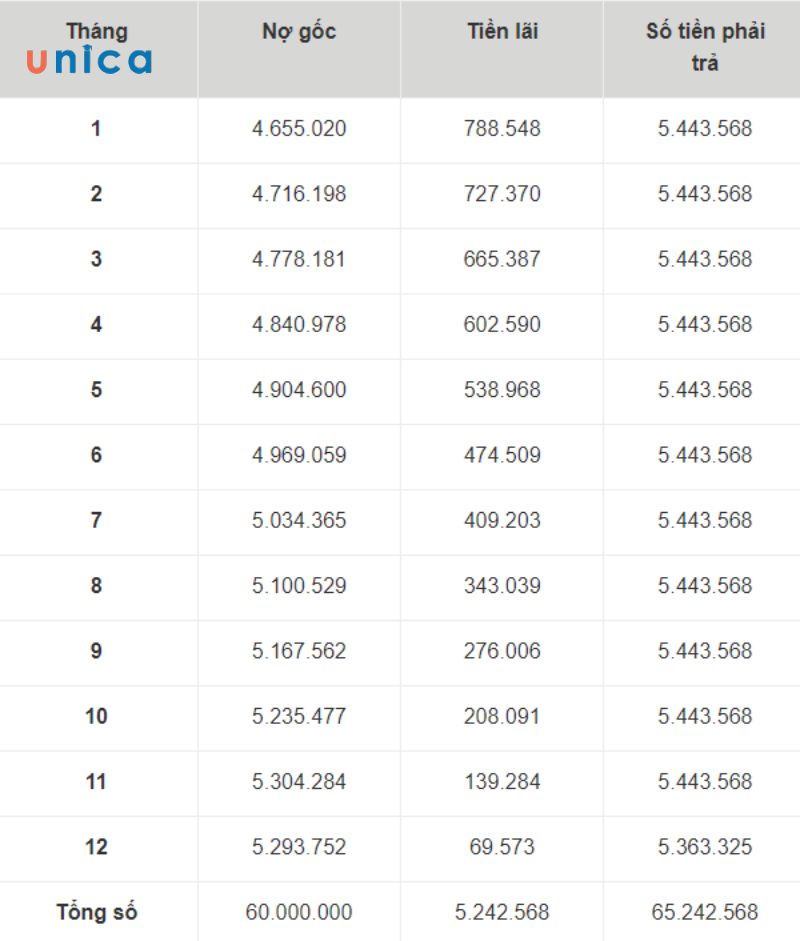Click the Số tiền phải trả header

pos(705,46)
